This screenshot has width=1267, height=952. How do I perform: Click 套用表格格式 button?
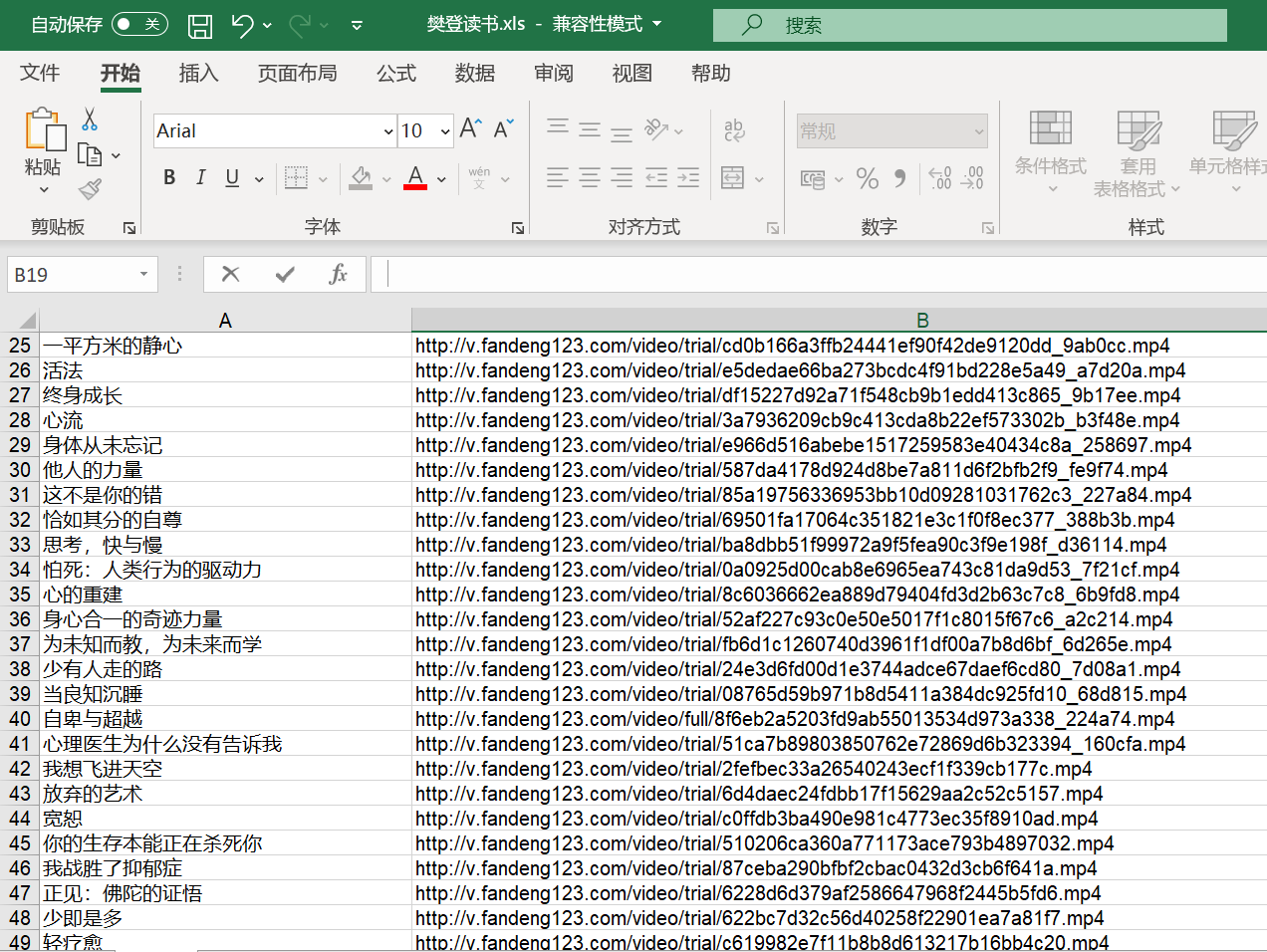[1138, 152]
